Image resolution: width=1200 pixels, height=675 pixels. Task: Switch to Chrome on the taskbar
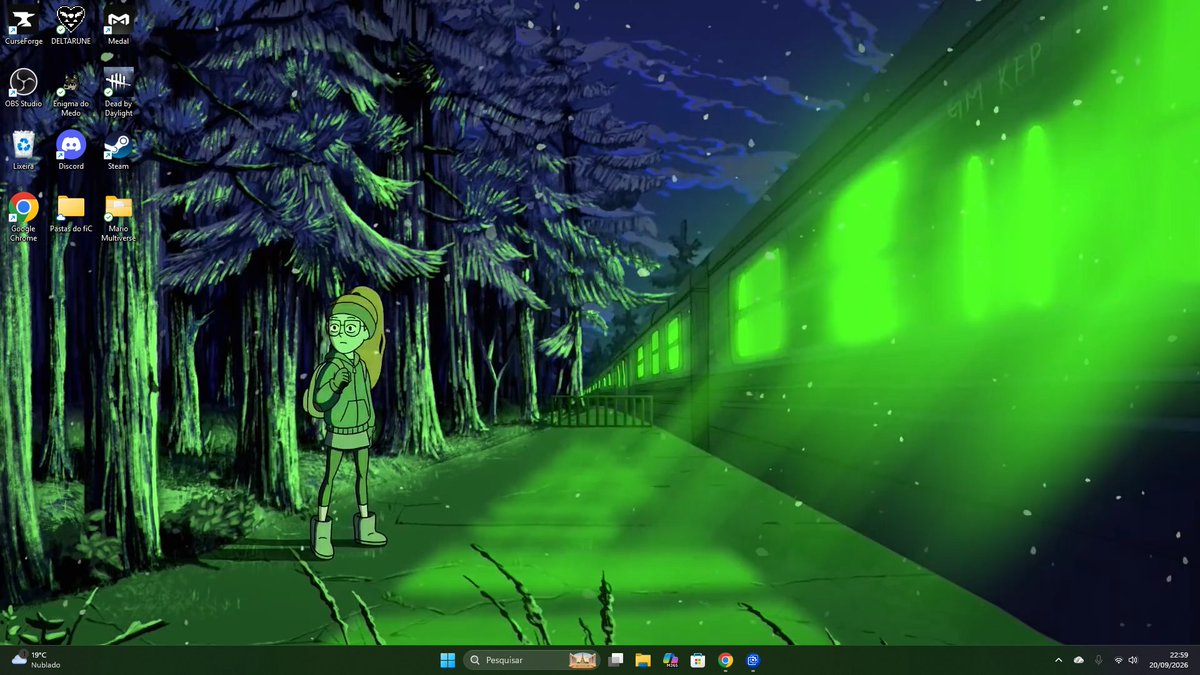(725, 660)
